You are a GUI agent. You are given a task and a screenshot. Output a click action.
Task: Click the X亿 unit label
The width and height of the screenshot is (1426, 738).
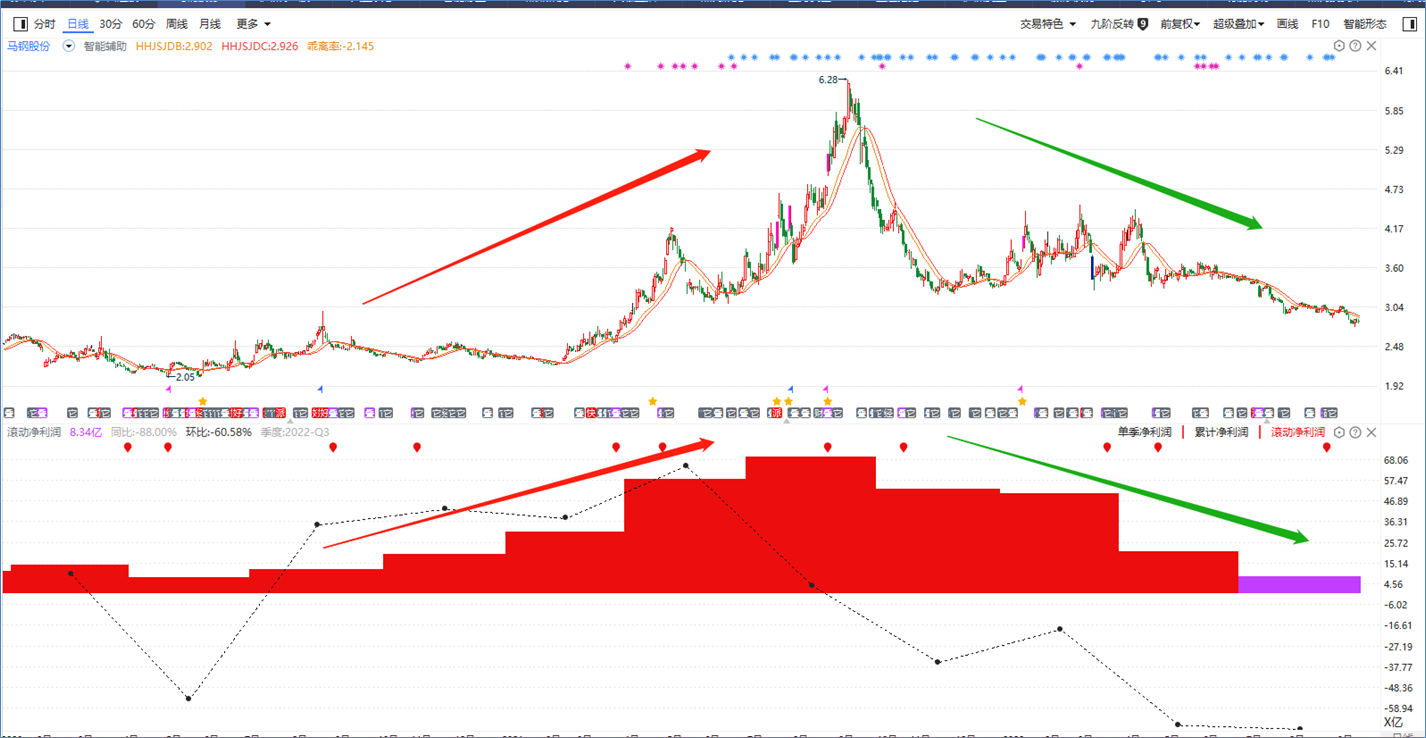(1393, 722)
